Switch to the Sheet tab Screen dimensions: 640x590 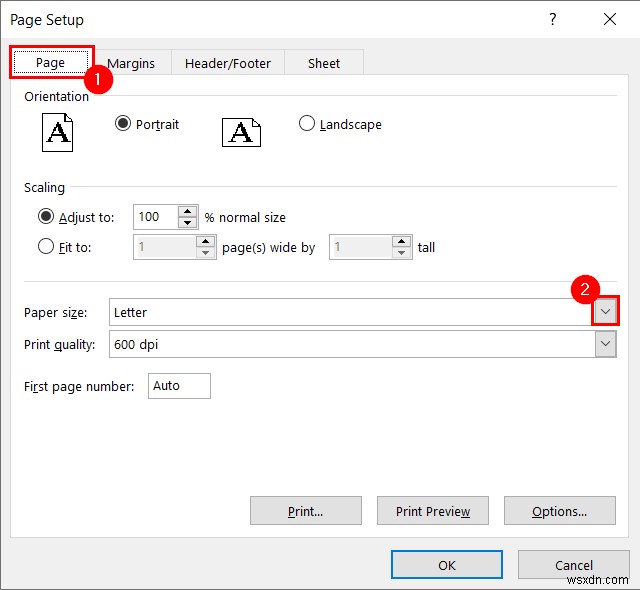tap(324, 63)
